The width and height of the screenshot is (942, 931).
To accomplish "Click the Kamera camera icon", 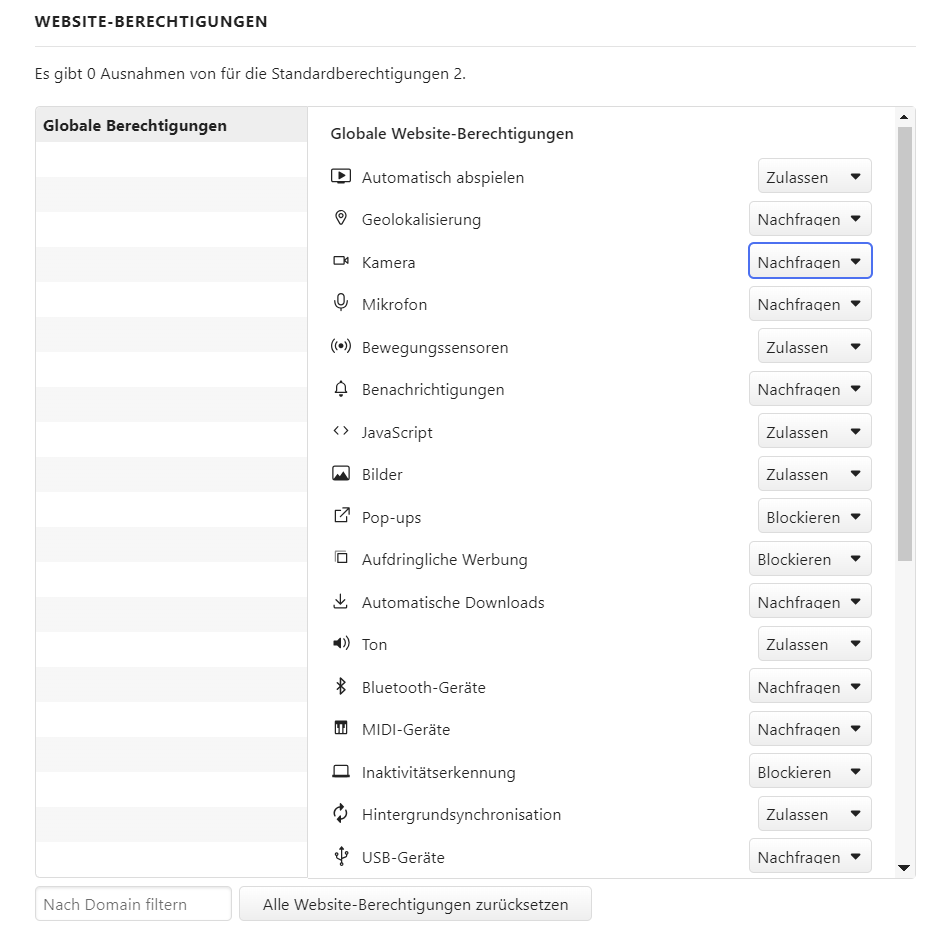I will point(341,261).
